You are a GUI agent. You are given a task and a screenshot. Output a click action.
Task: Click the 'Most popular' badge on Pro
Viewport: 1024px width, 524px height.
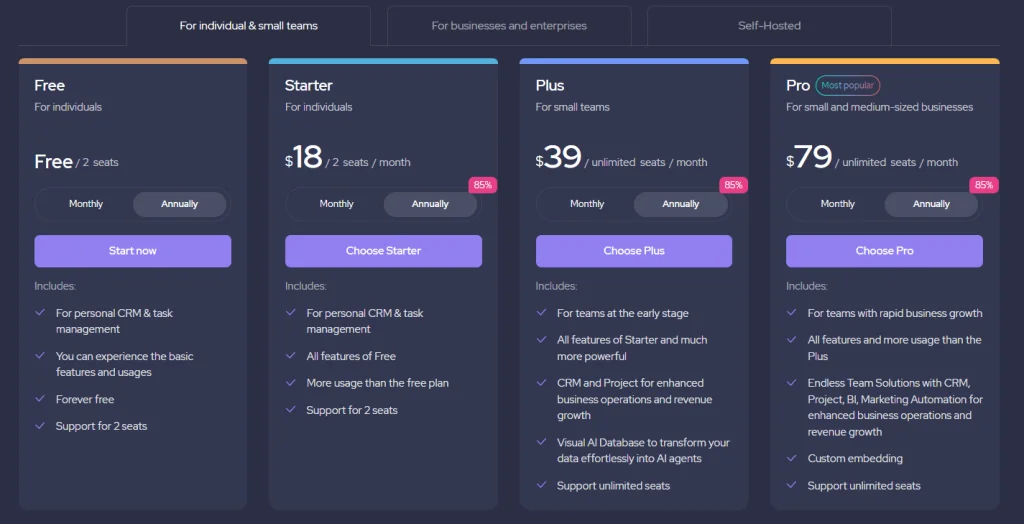847,86
